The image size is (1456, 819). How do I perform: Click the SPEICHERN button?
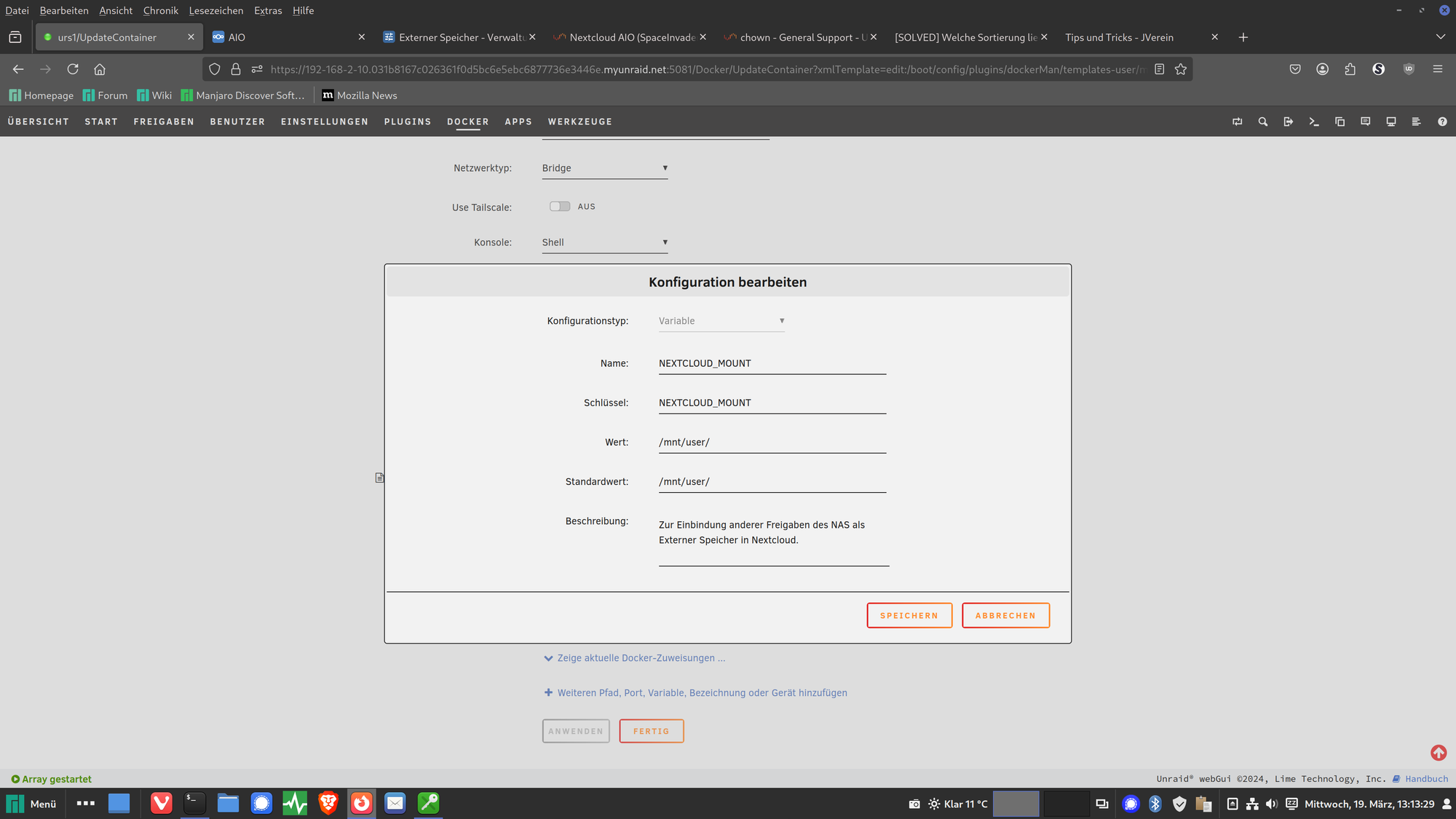(909, 616)
